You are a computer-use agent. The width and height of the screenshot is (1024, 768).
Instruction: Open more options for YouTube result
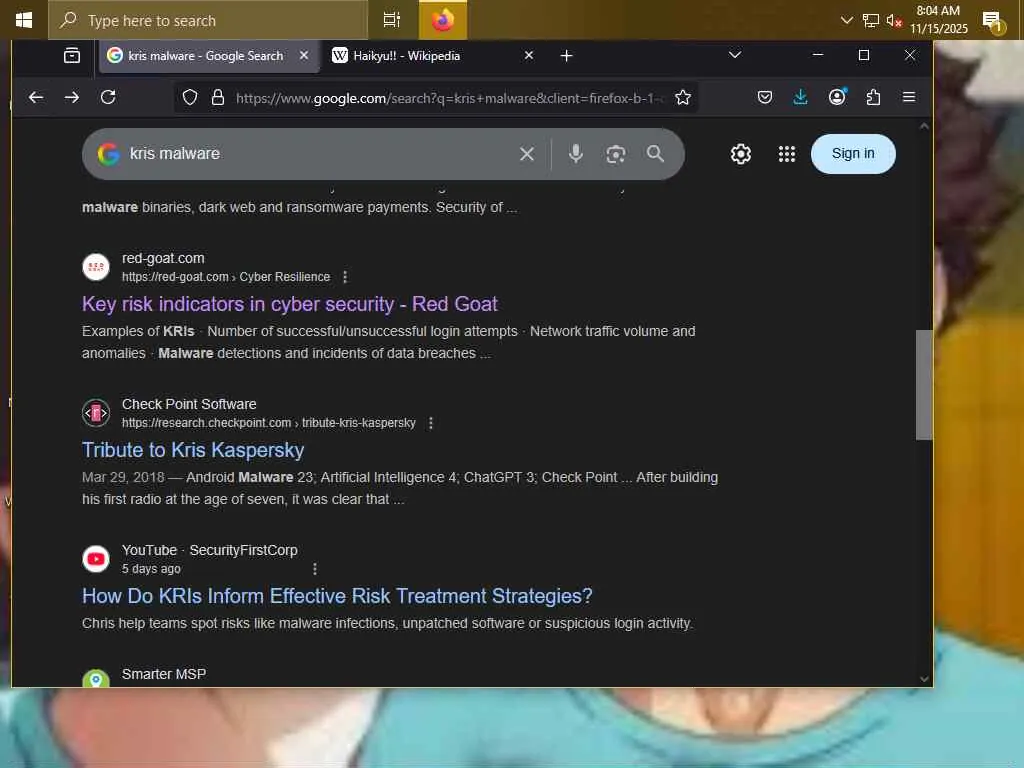315,569
